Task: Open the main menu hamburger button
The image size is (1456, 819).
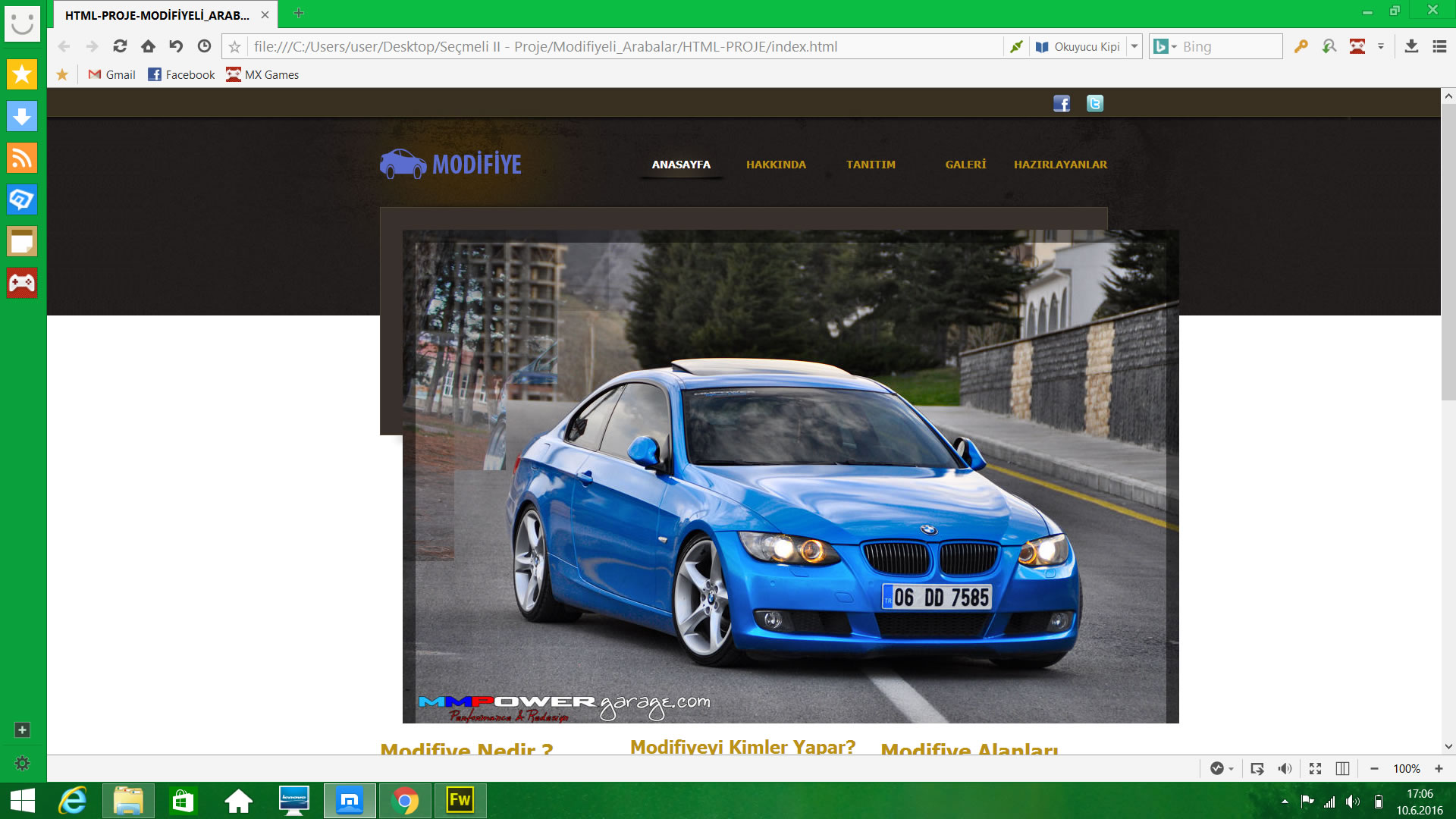Action: coord(1439,46)
